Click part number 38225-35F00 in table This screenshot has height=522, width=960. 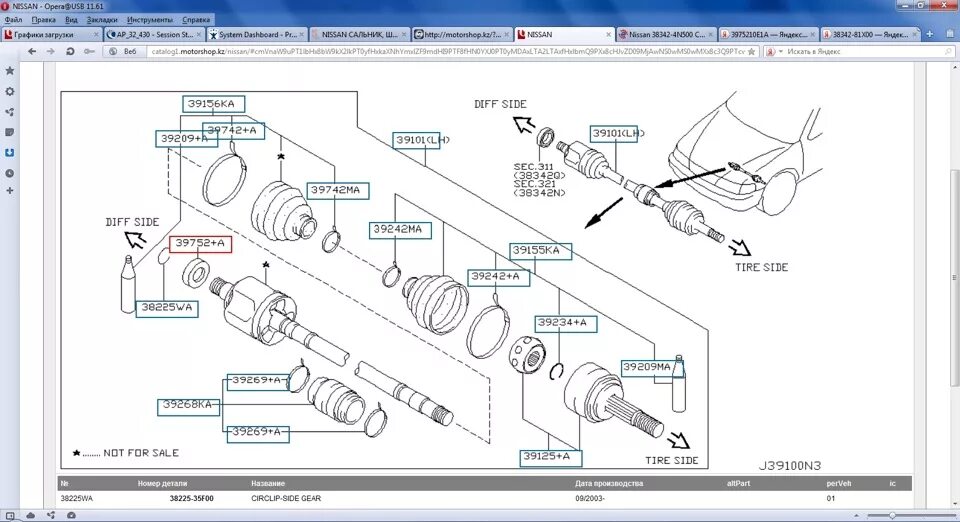tap(192, 499)
